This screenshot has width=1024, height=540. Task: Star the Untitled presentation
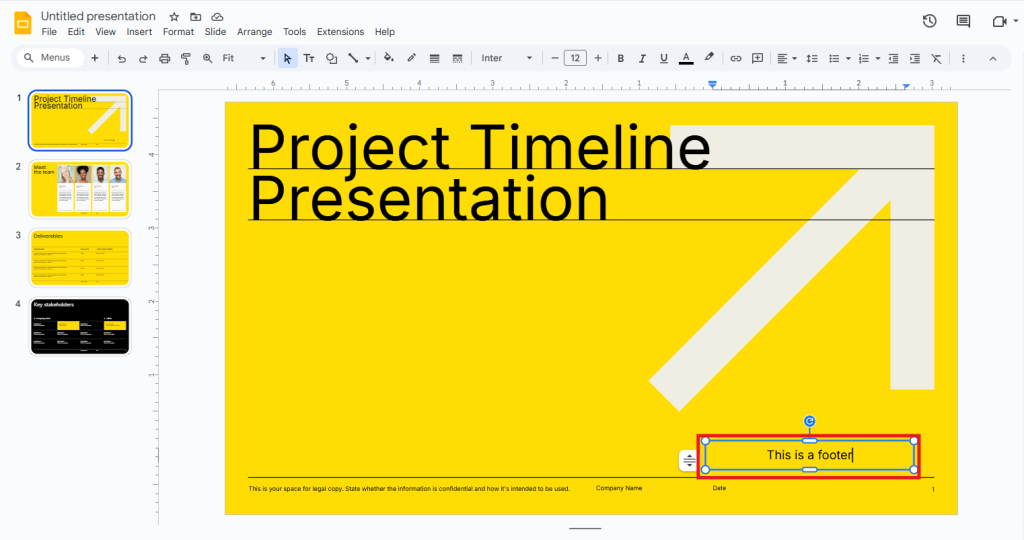click(174, 17)
